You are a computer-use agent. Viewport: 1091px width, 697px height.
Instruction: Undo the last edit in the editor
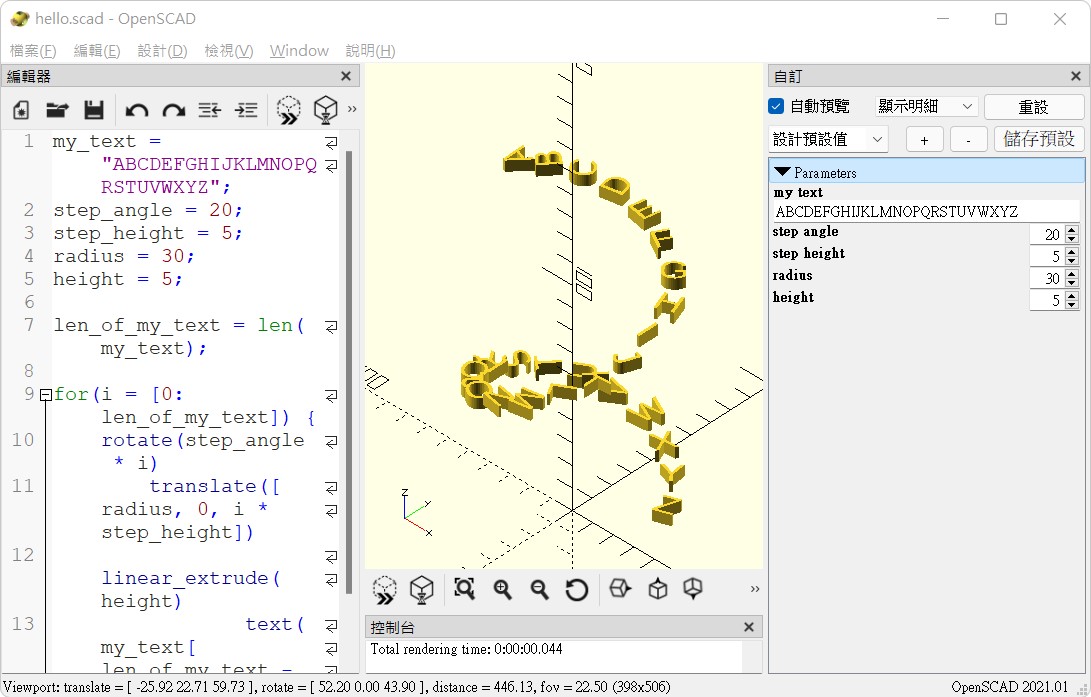click(x=137, y=110)
